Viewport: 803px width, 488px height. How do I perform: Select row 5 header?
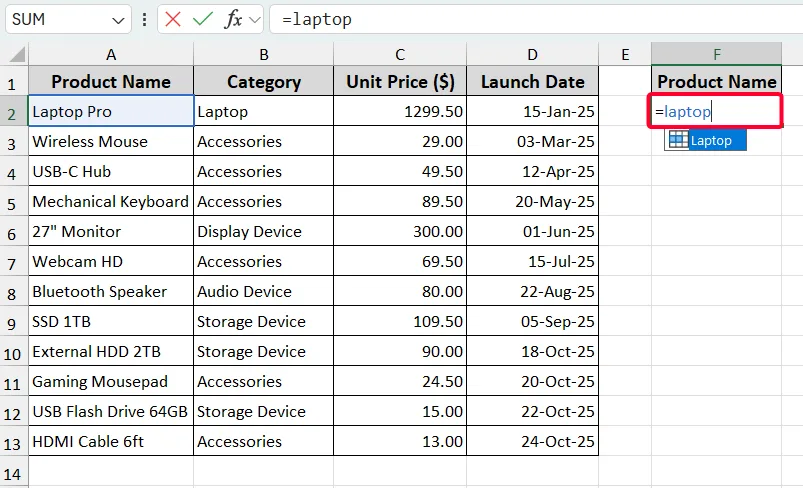(12, 203)
